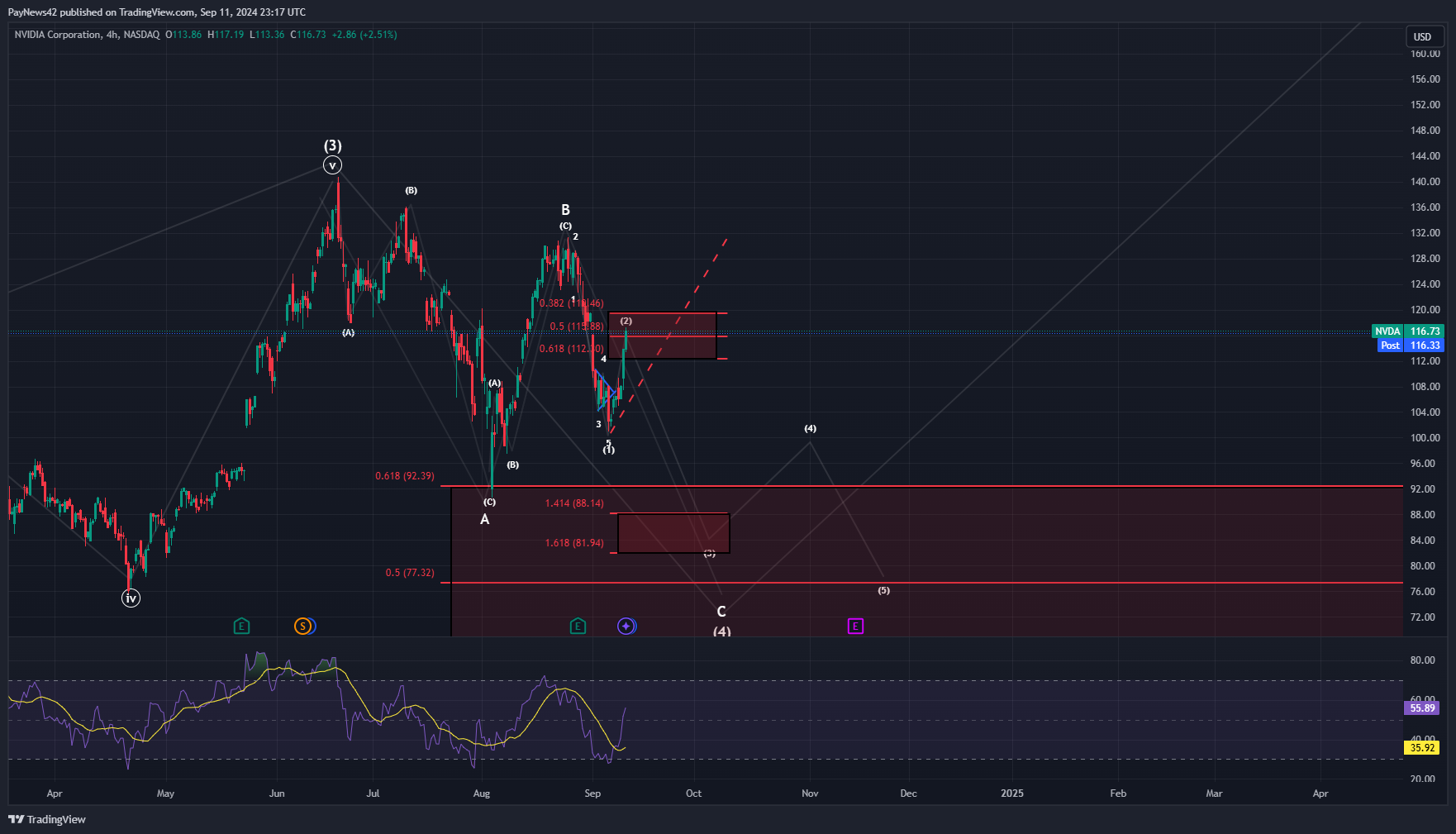Select the 0.618 (92.39) Fibonacci label

click(x=405, y=475)
